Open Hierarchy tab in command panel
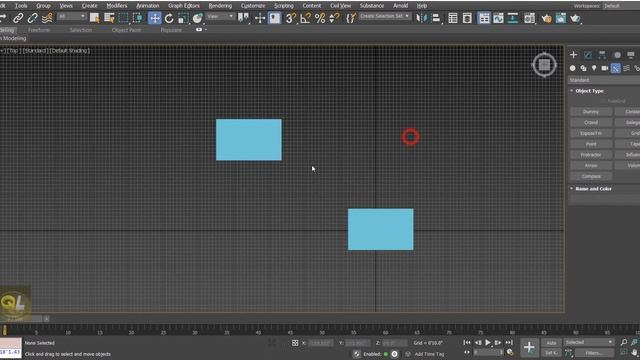Image resolution: width=640 pixels, height=360 pixels. point(602,55)
